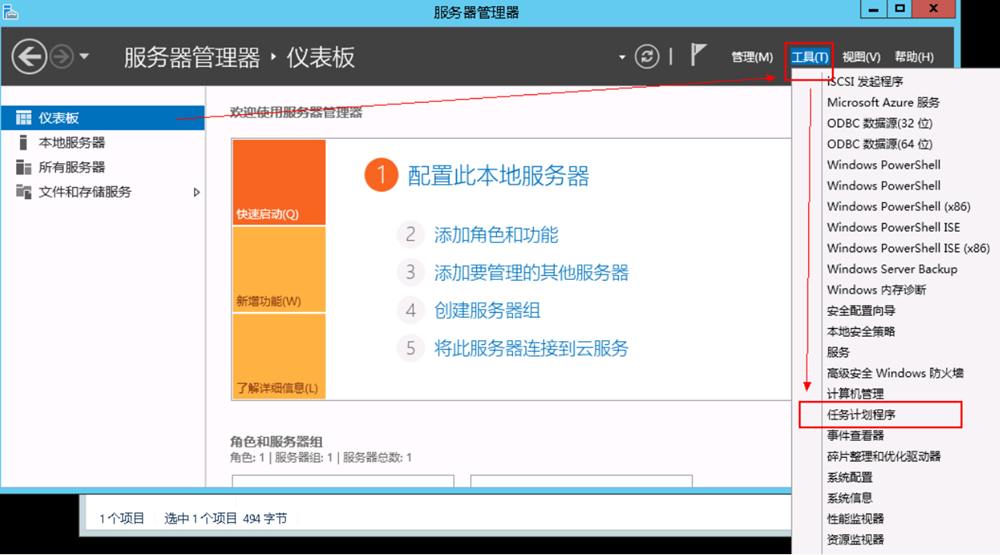Choose ODBC 数据源(64 位) menu entry
Screen dimensions: 1000x555
879,144
